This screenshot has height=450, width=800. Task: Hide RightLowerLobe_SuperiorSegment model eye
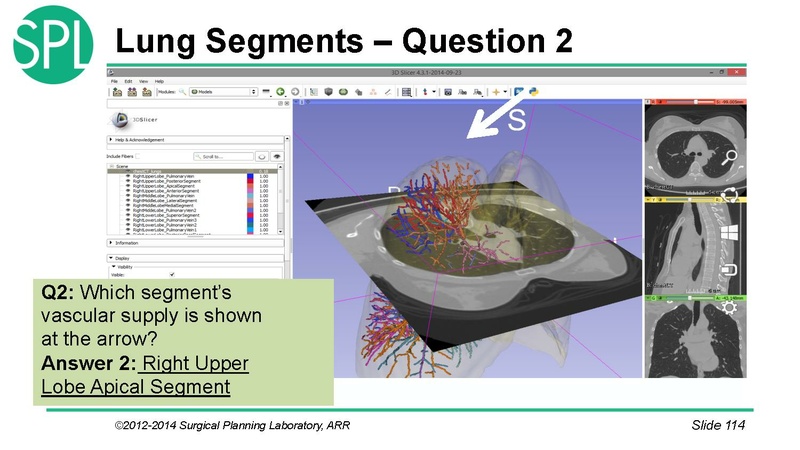128,215
